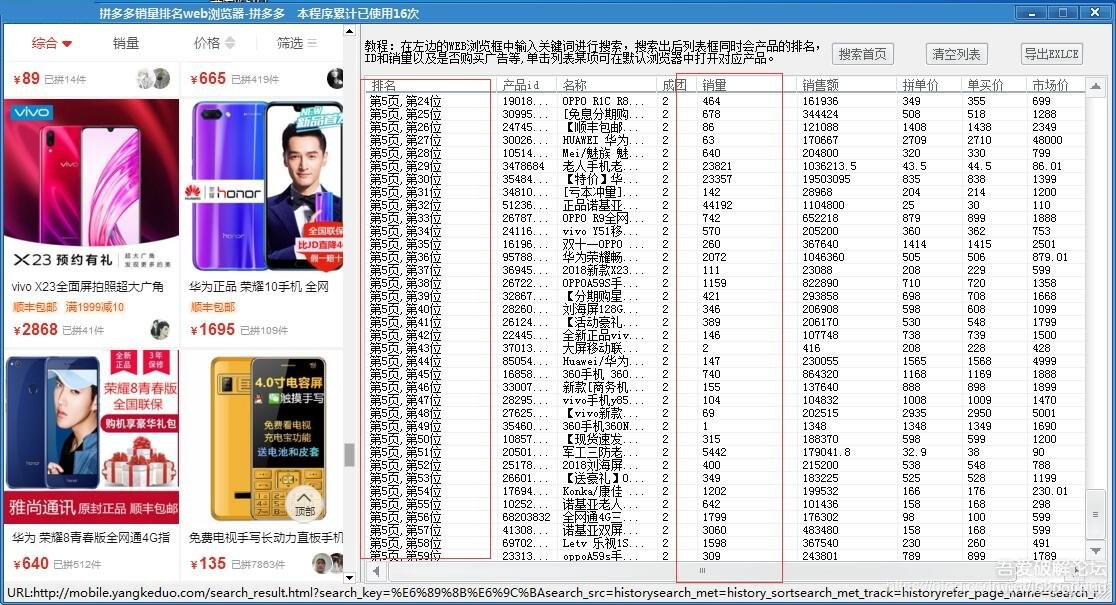Sort by the 销售额 column header
1116x605 pixels.
846,85
